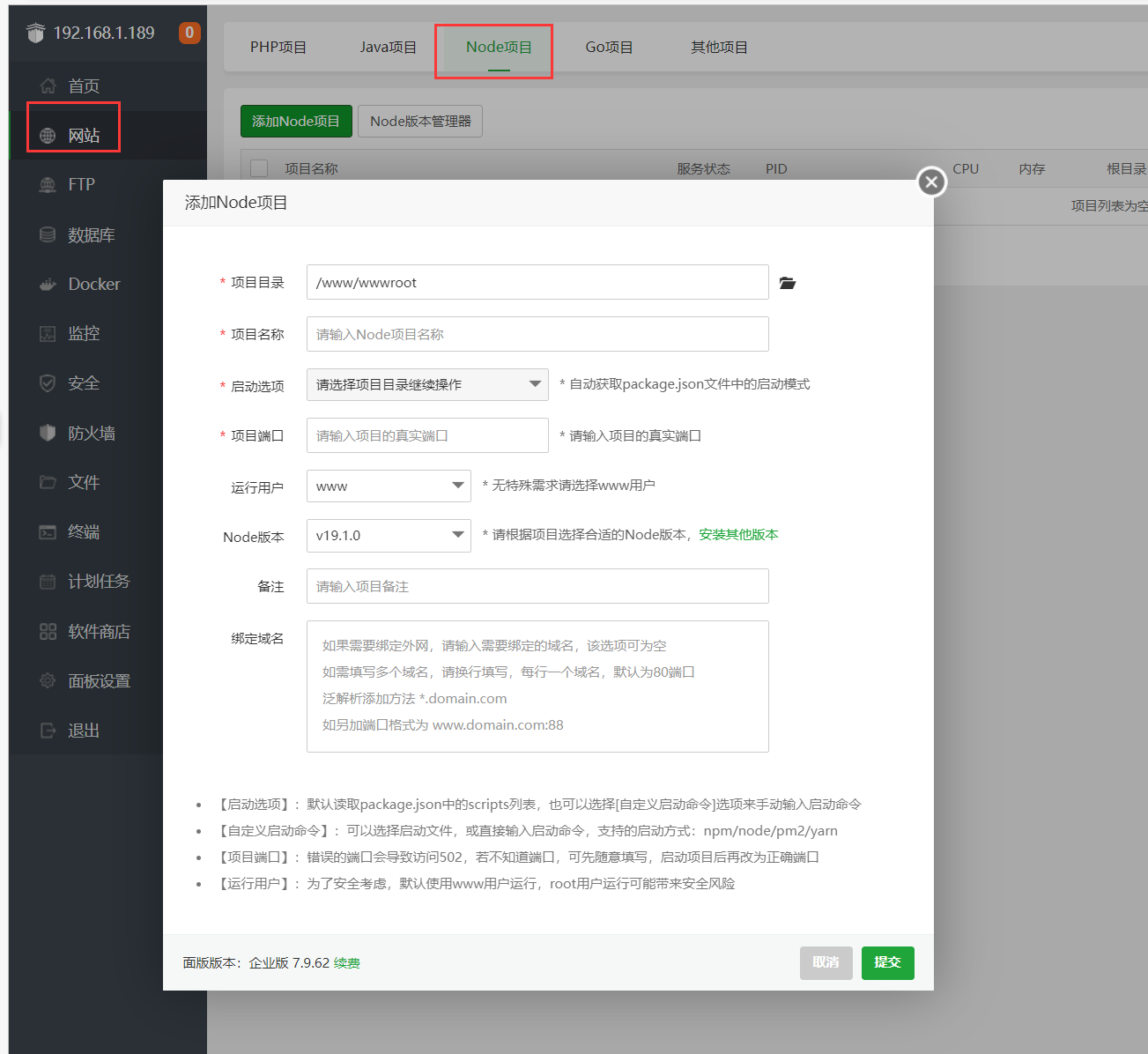Open the 启动选项 dropdown
Image resolution: width=1148 pixels, height=1054 pixels.
tap(427, 385)
